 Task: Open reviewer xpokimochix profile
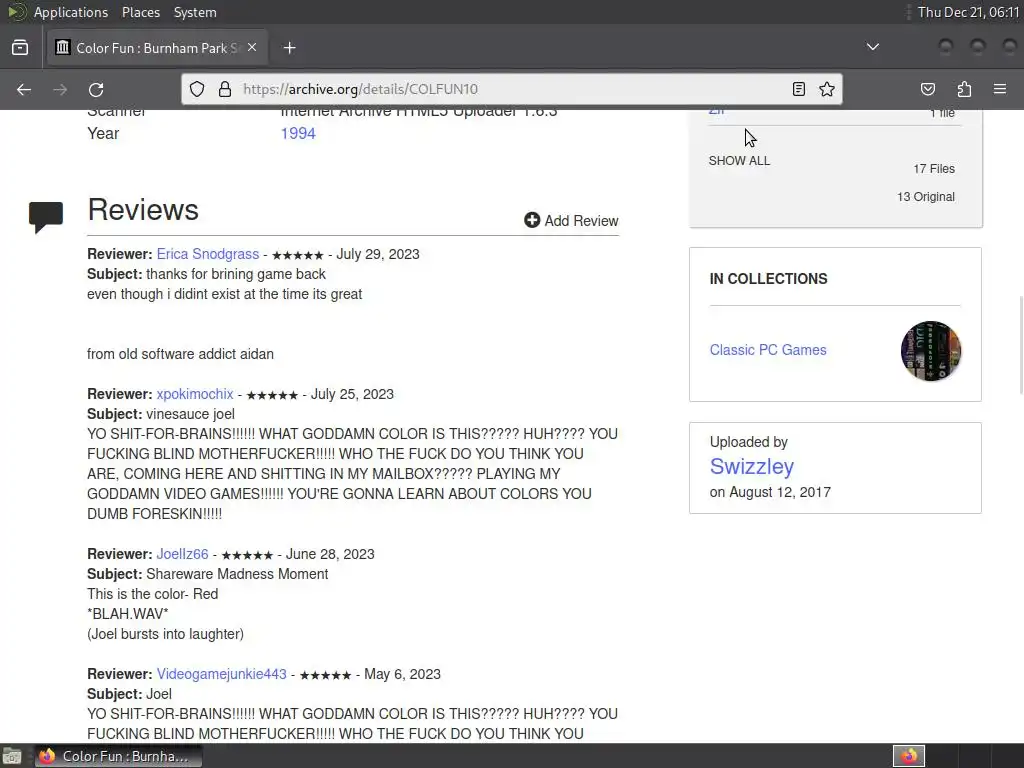(x=195, y=394)
